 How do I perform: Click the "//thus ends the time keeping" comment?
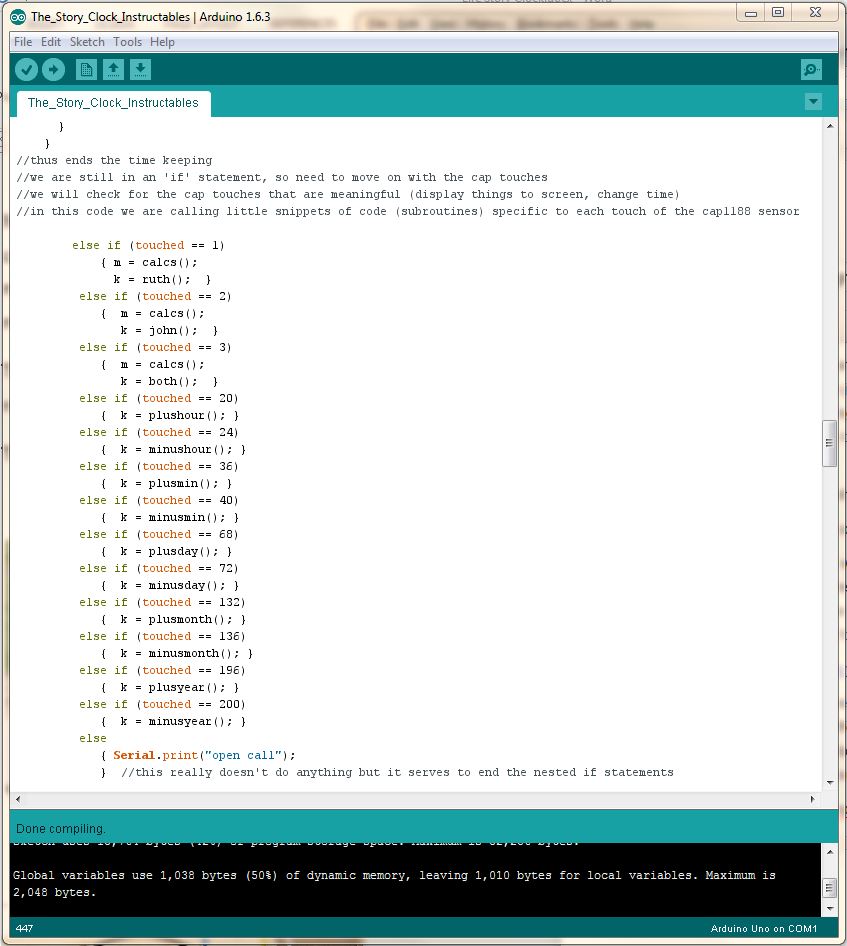(x=115, y=160)
